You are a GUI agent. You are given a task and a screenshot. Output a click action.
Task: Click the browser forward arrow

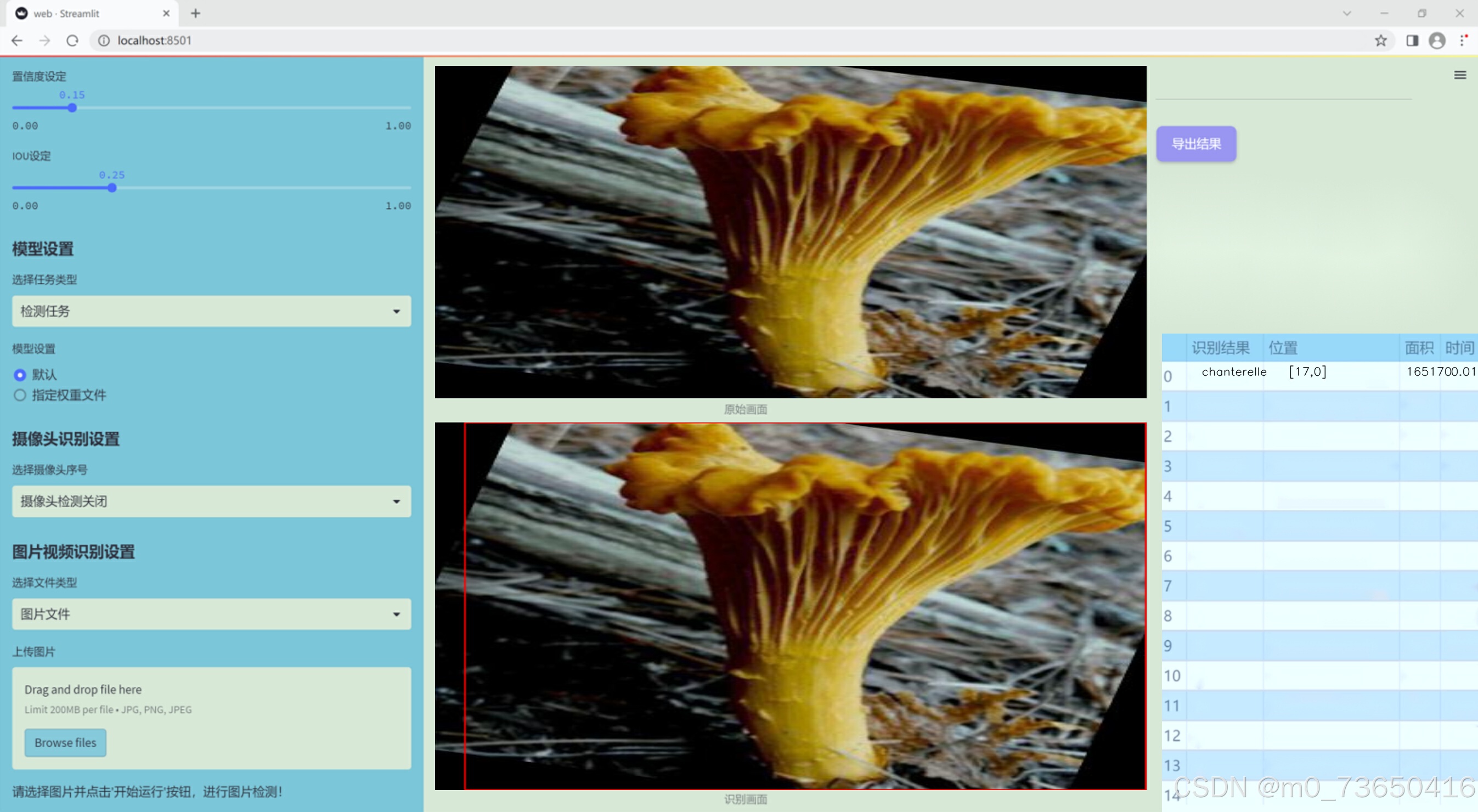pyautogui.click(x=45, y=41)
